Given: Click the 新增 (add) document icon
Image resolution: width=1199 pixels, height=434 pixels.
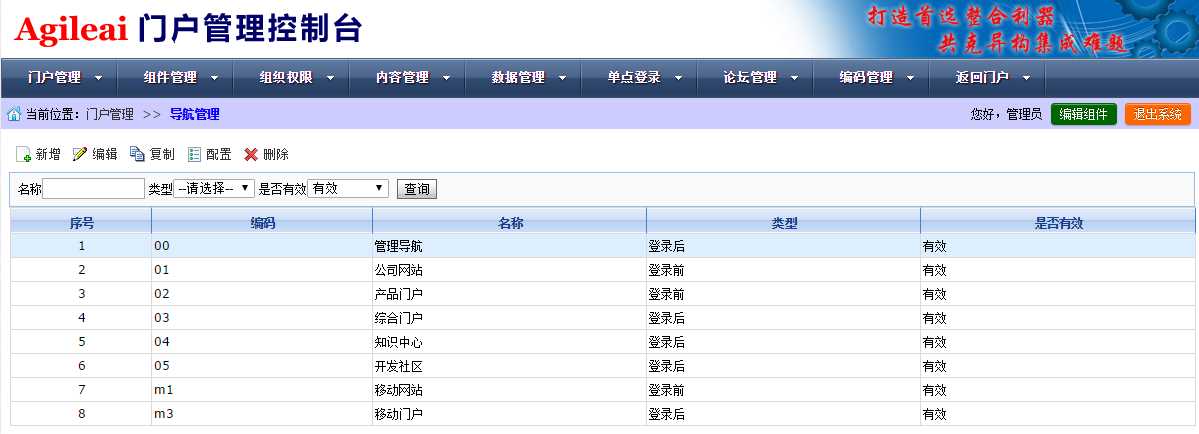Looking at the screenshot, I should point(24,154).
